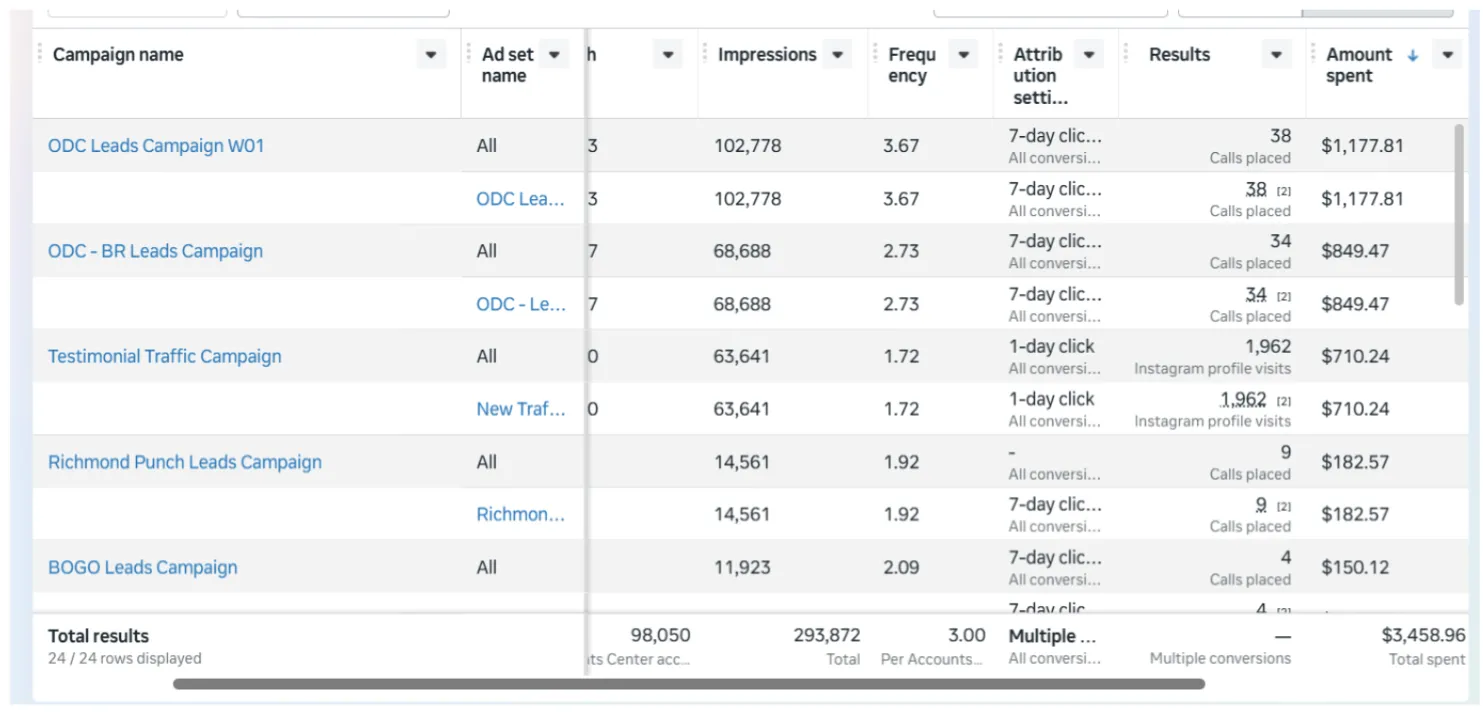1483x717 pixels.
Task: Click the Campaign name column drag handle
Action: pos(40,54)
